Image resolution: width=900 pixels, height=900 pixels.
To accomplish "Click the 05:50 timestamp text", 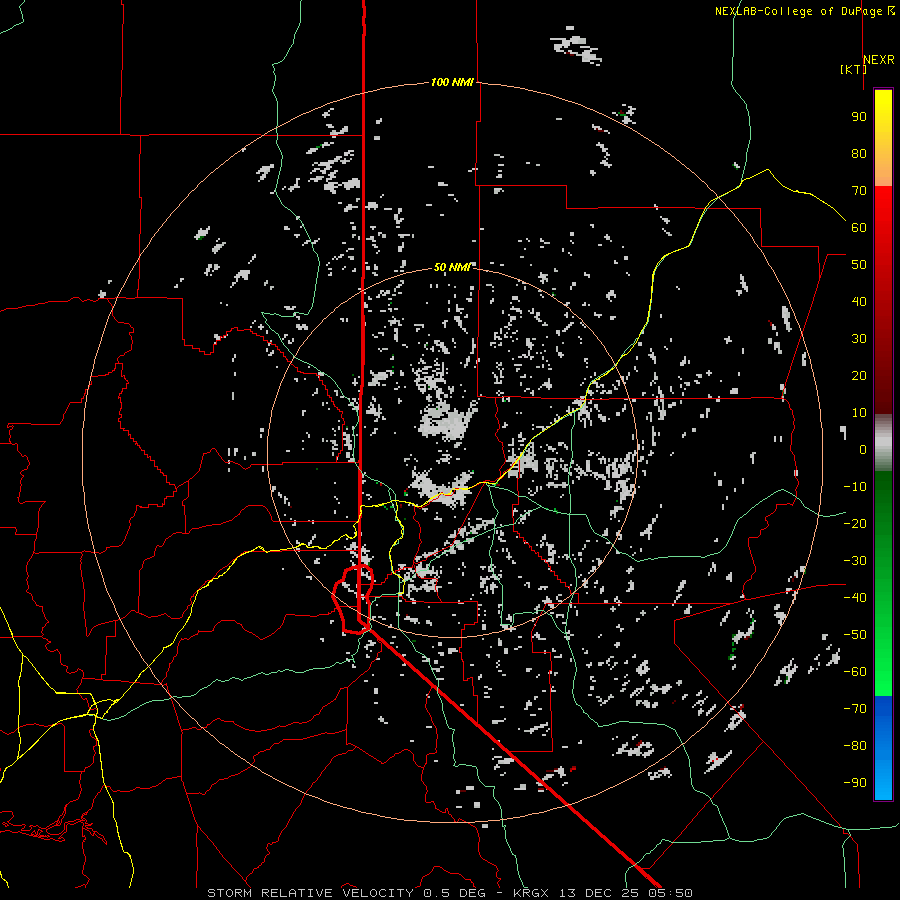I will 670,893.
